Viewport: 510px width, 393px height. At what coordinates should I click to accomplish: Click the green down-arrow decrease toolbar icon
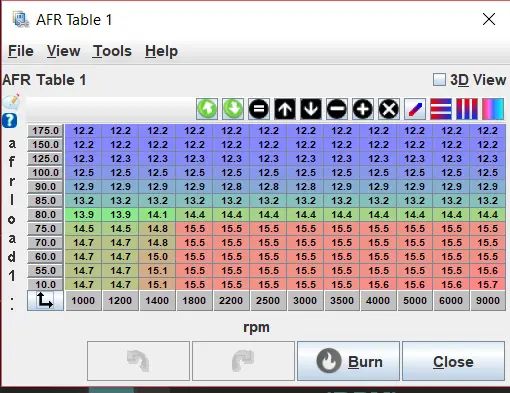point(233,109)
